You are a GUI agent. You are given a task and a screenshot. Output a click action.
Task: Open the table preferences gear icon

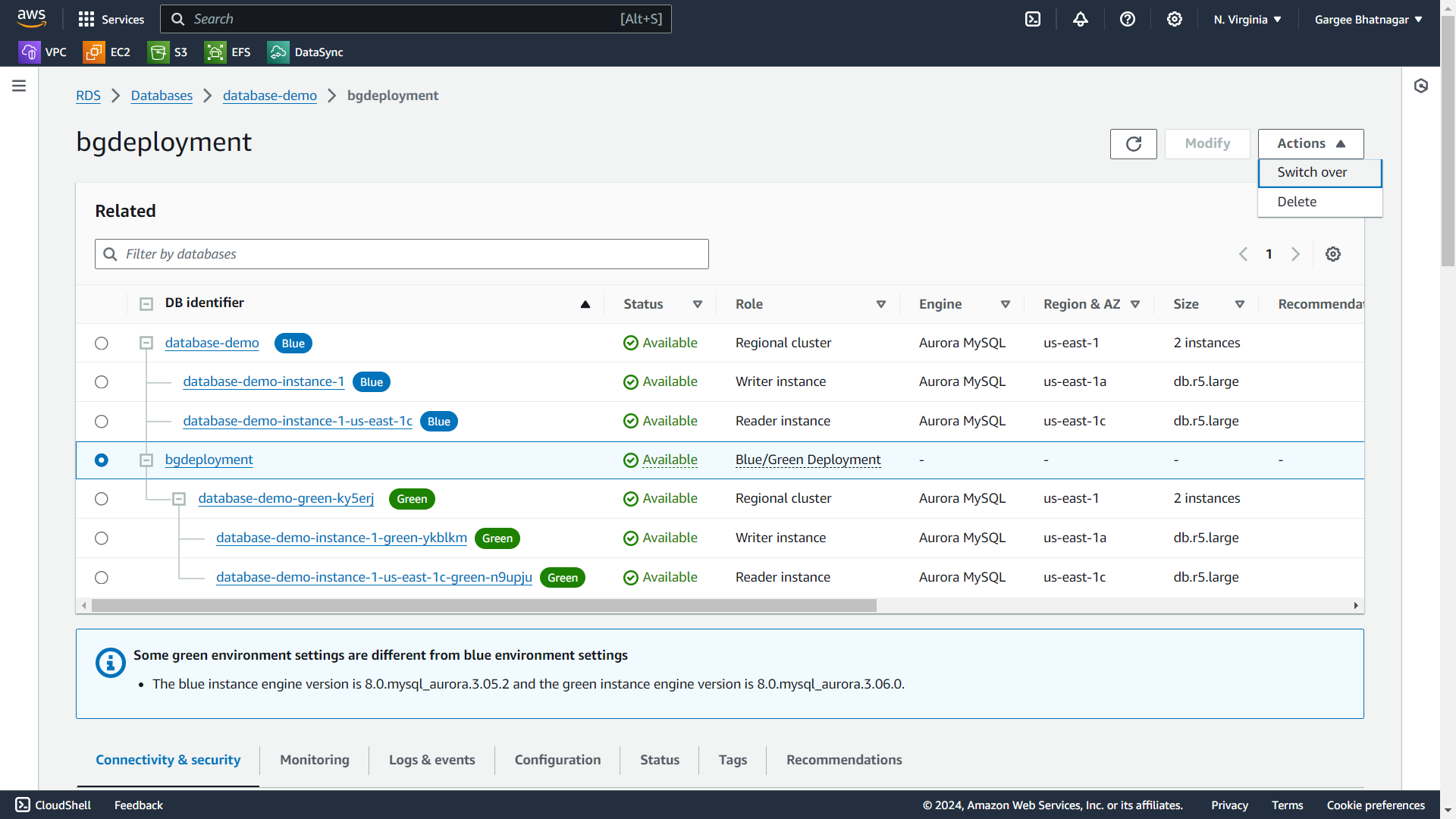pyautogui.click(x=1333, y=254)
